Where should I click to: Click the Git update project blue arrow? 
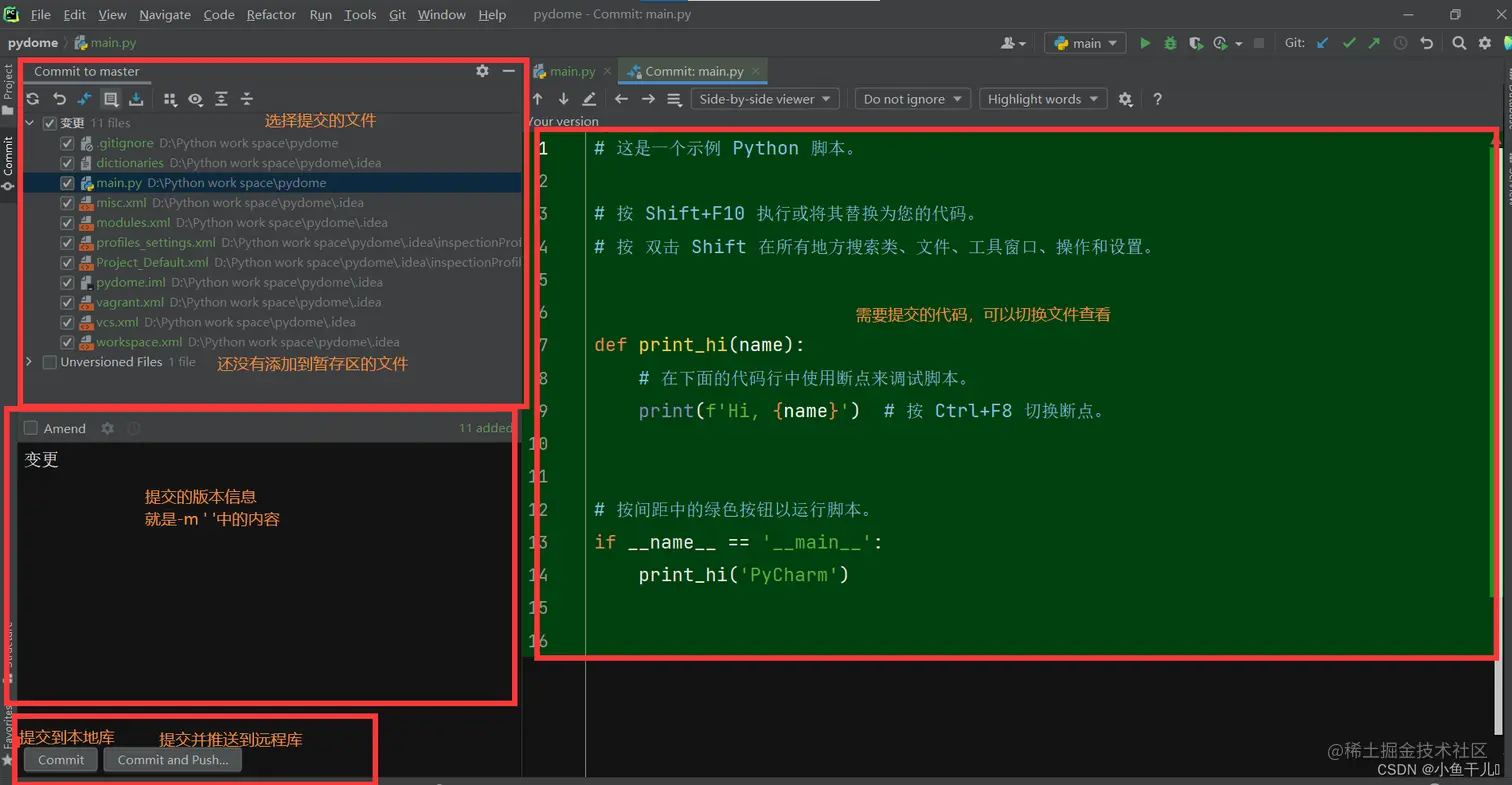click(1323, 43)
